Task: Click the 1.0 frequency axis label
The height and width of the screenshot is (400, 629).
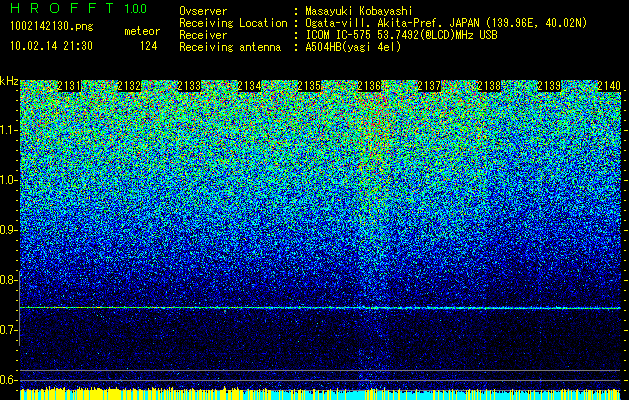Action: 8,180
